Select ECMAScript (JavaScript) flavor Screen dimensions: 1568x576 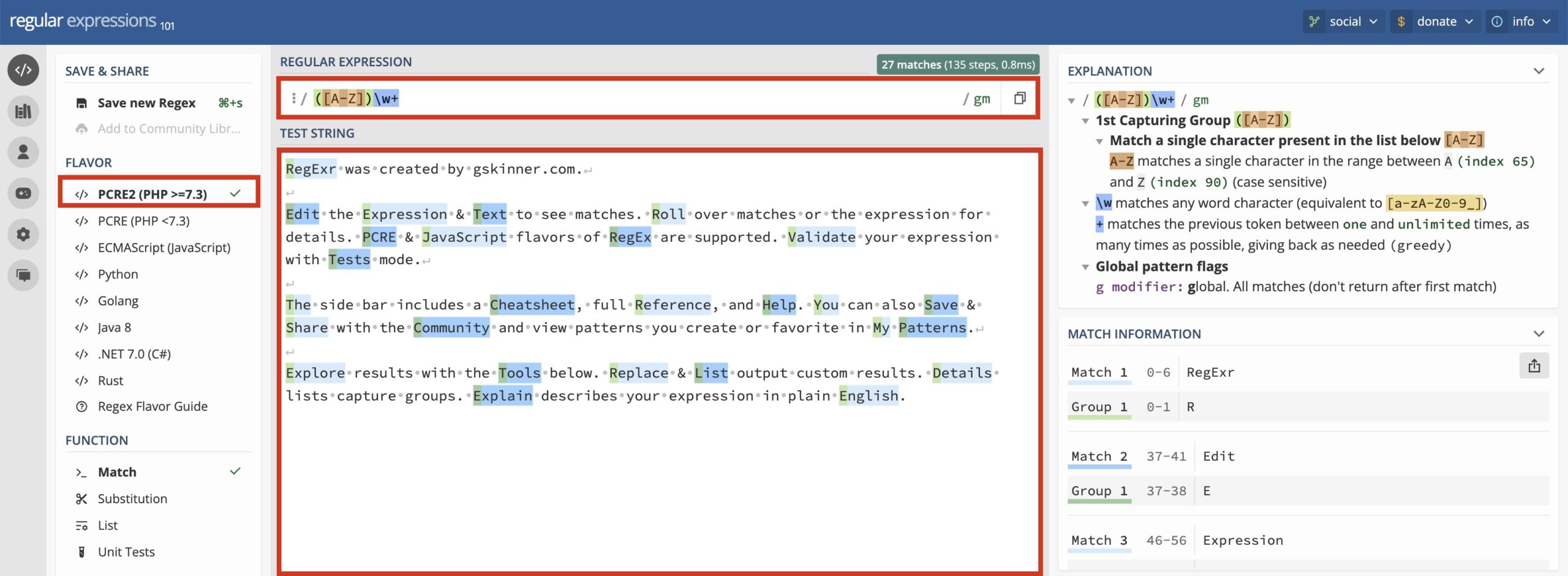164,248
